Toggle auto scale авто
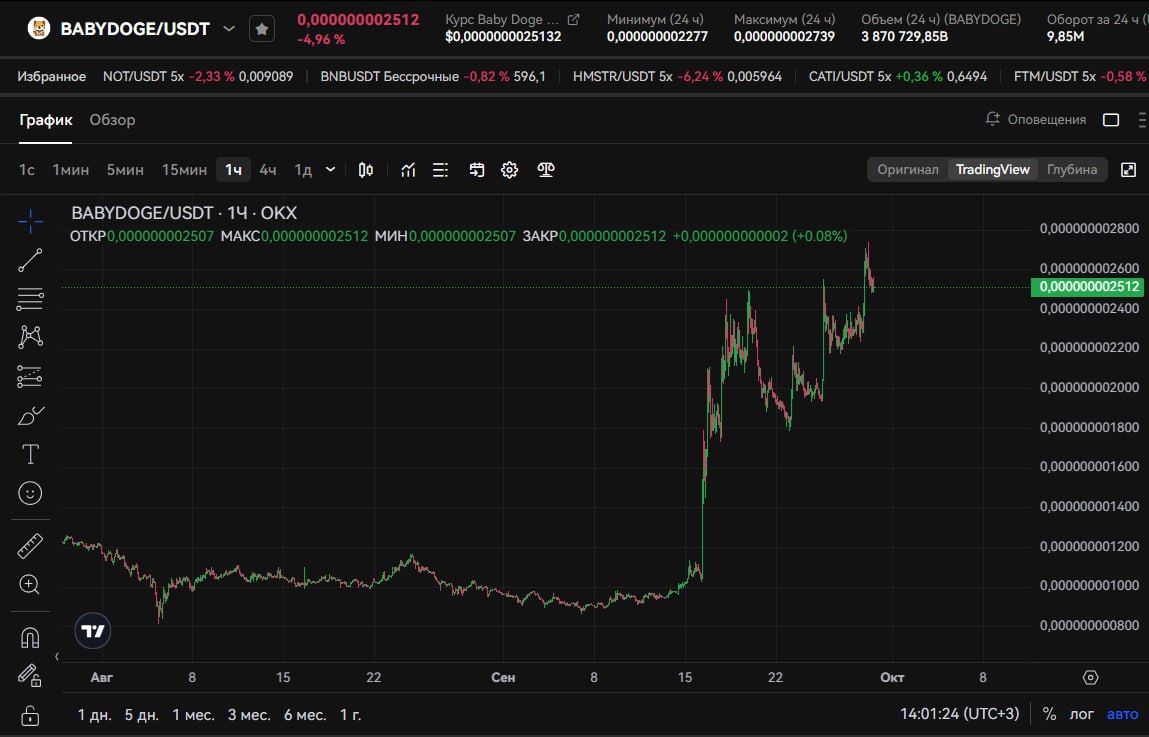The height and width of the screenshot is (737, 1149). point(1123,714)
